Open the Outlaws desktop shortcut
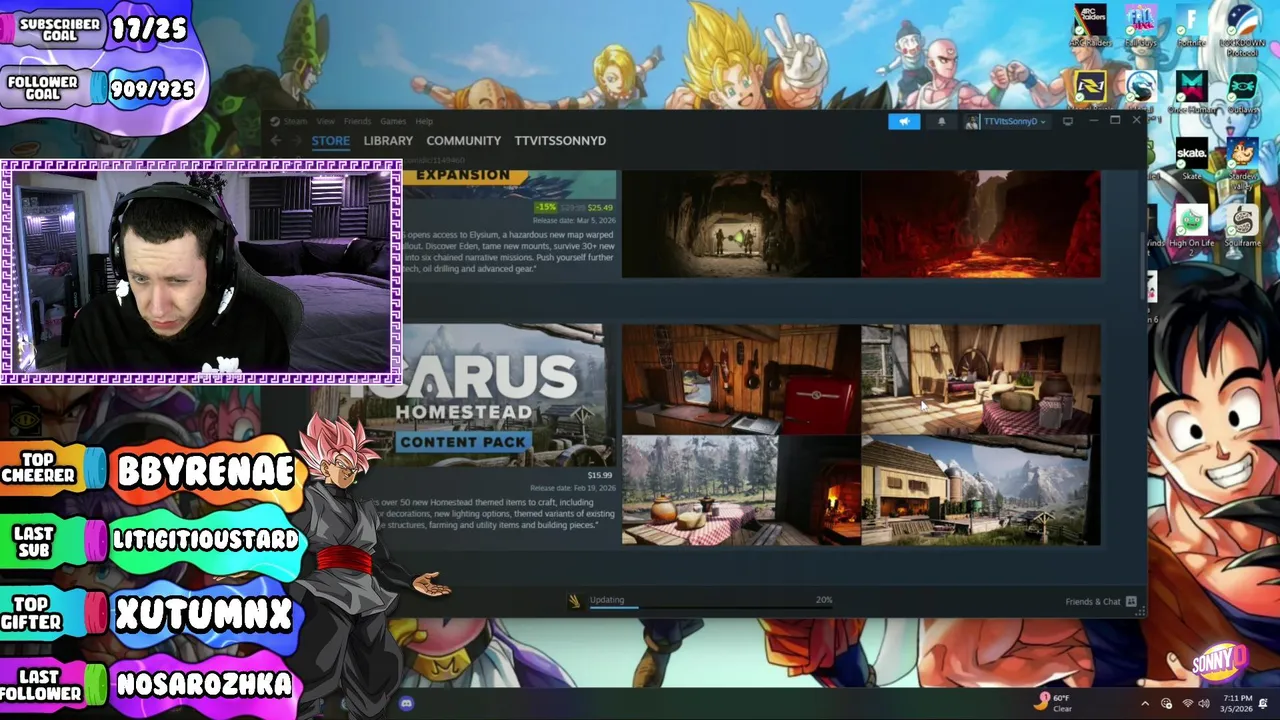Screen dimensions: 1280x720 click(x=1243, y=91)
